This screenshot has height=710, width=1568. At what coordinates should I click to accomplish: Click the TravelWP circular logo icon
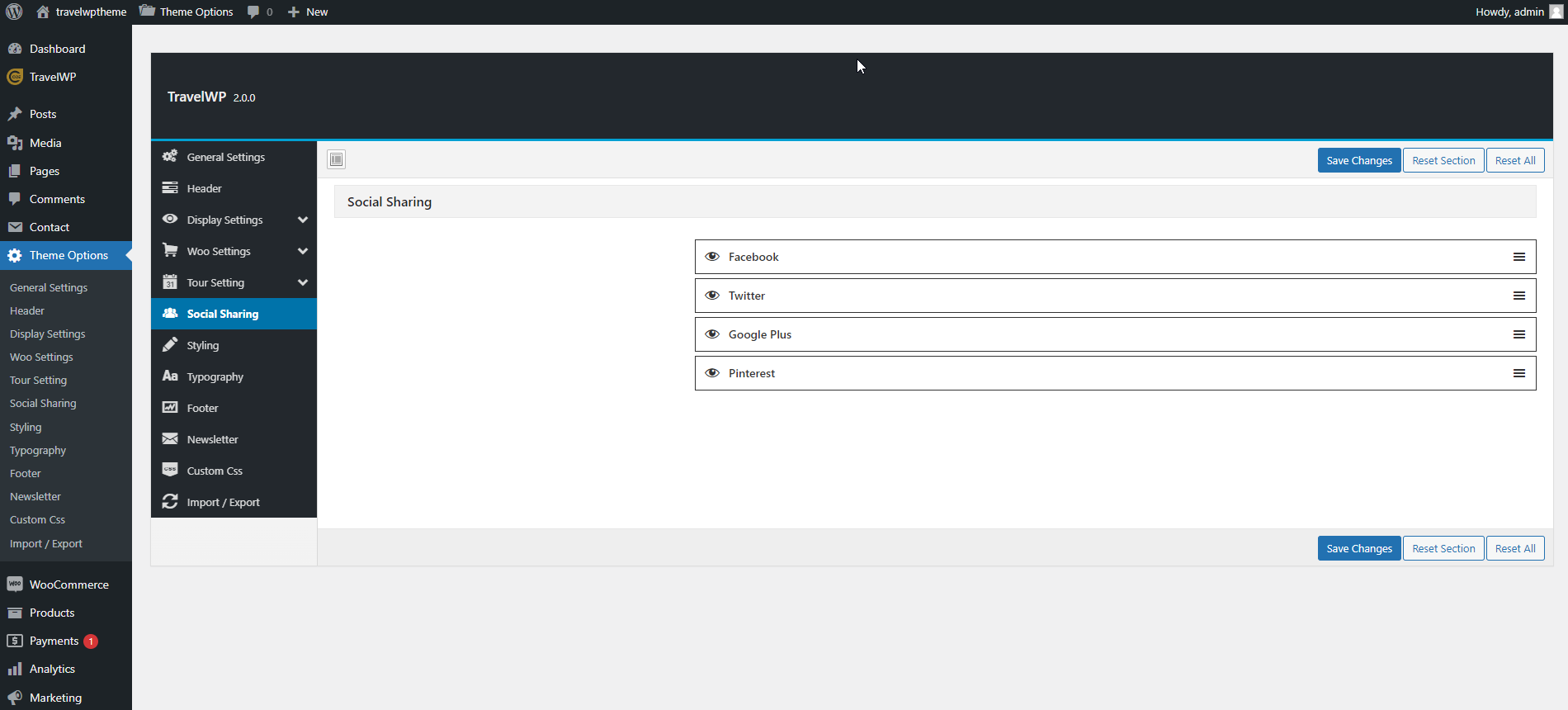15,77
